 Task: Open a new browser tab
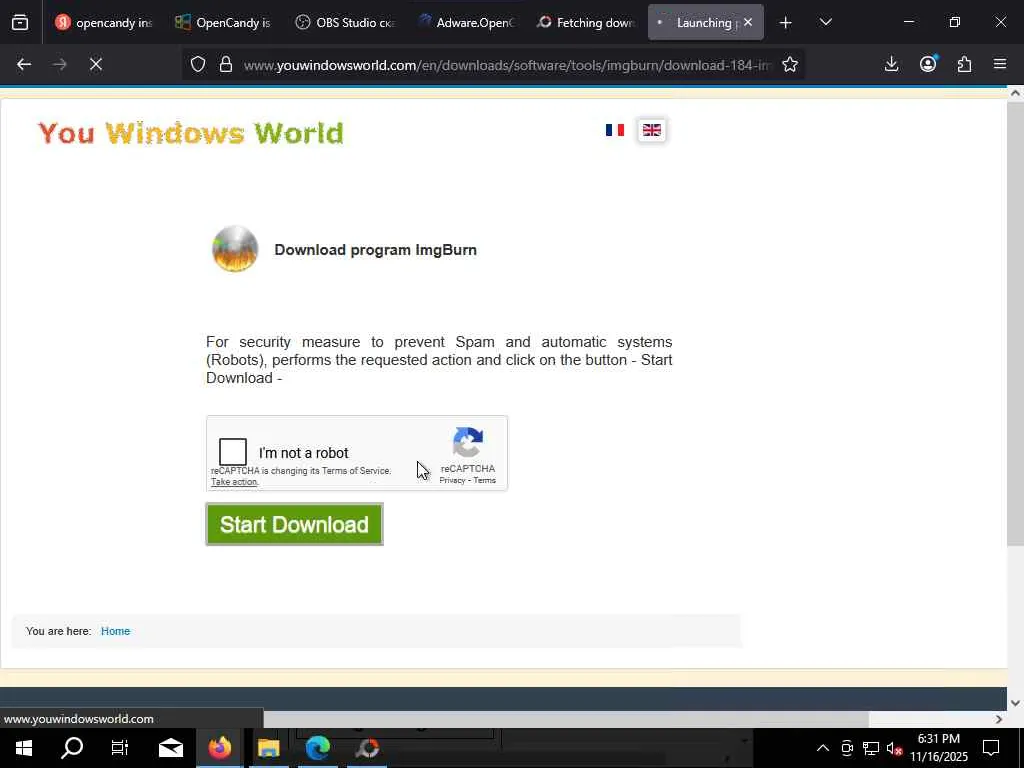click(786, 23)
